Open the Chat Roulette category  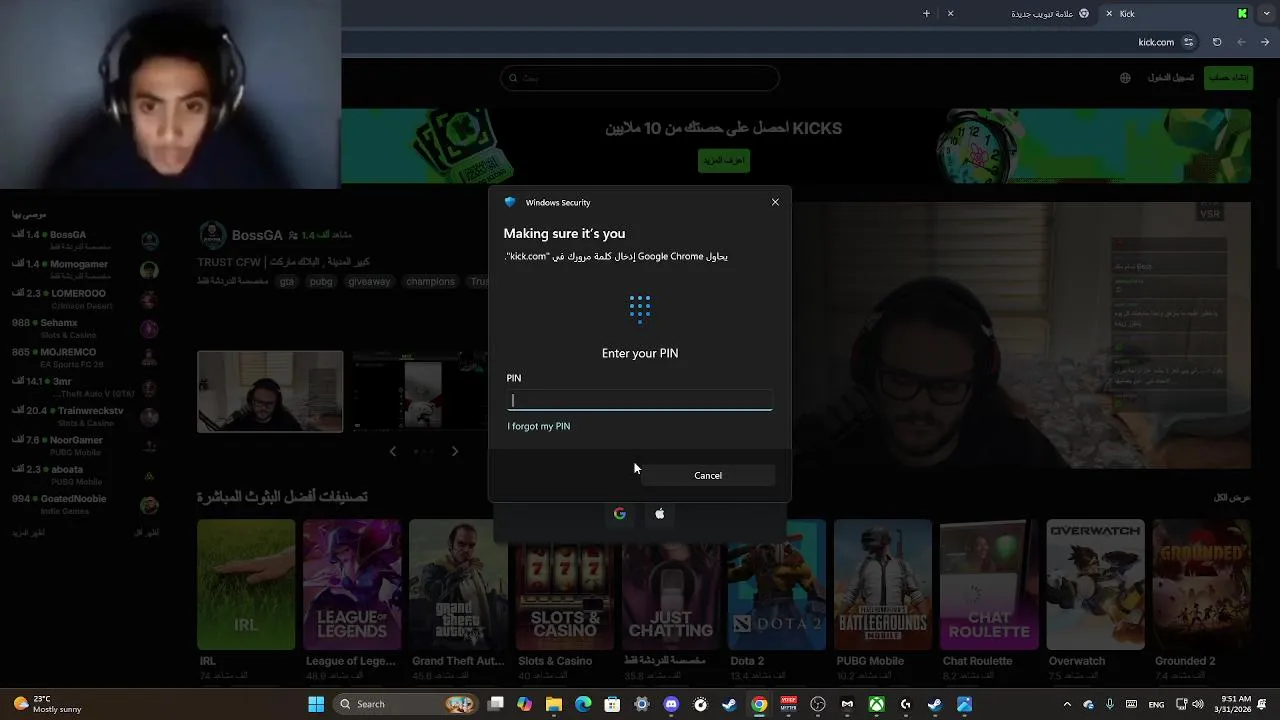(989, 585)
